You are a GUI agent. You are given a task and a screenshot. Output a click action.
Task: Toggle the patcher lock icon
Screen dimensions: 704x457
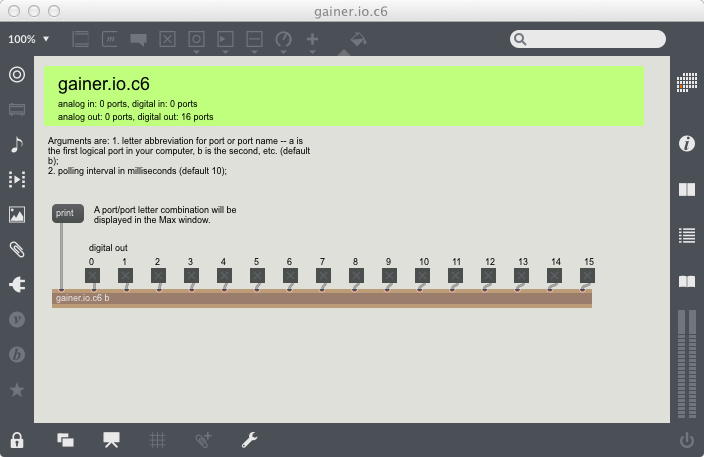[x=17, y=440]
